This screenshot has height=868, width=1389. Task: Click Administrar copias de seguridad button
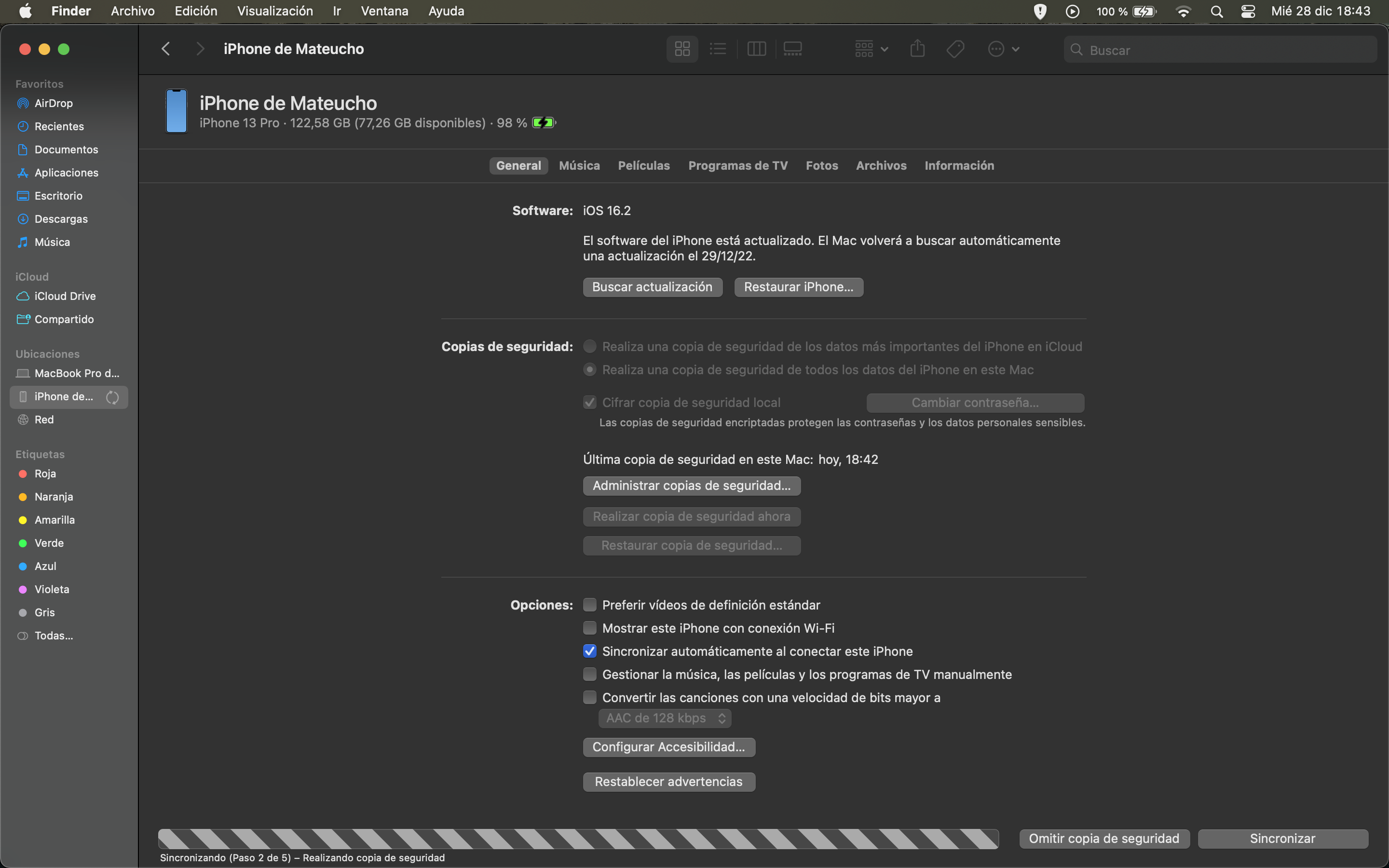coord(691,486)
